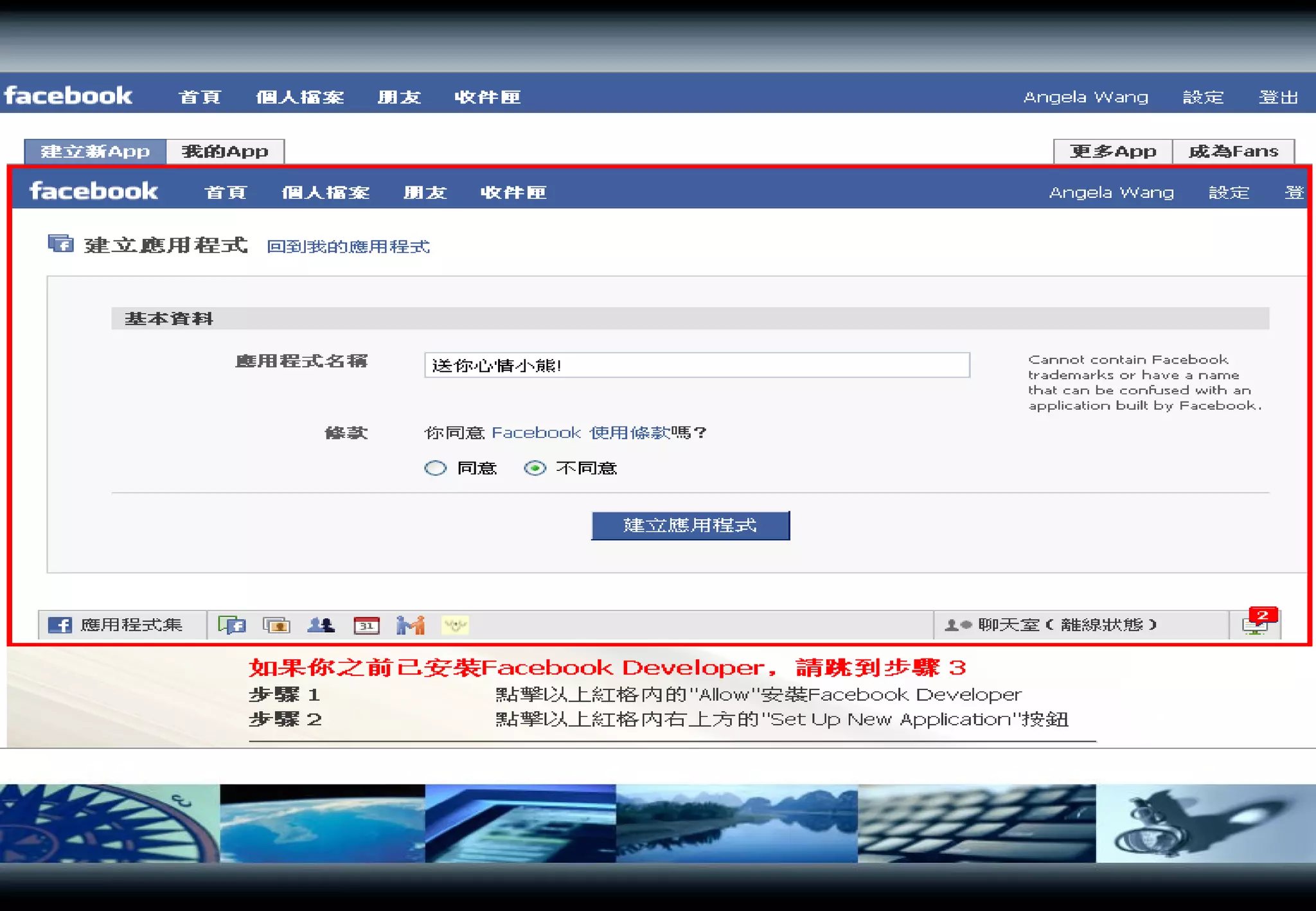Viewport: 1316px width, 911px height.
Task: Select the 同意 radio button
Action: (x=436, y=468)
